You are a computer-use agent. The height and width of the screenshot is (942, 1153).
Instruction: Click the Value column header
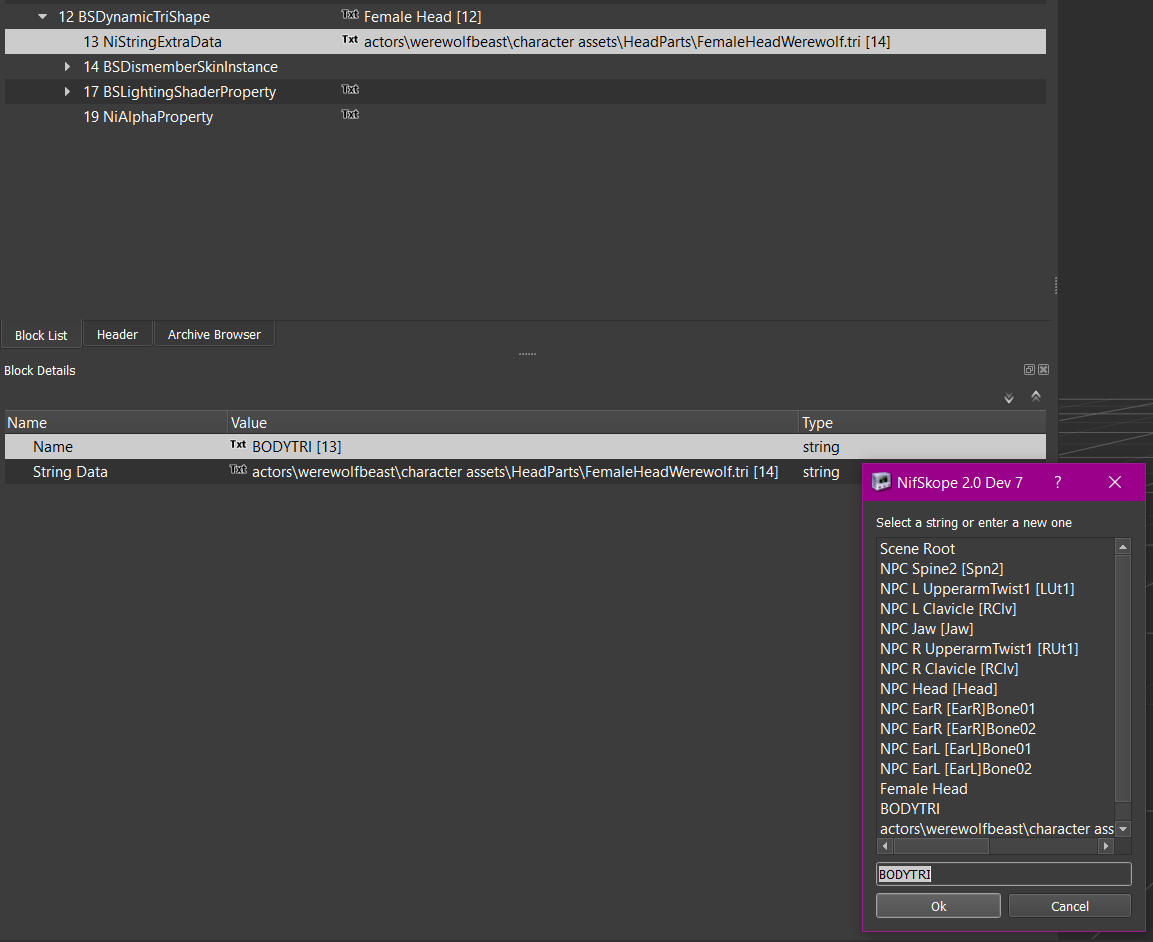[513, 423]
